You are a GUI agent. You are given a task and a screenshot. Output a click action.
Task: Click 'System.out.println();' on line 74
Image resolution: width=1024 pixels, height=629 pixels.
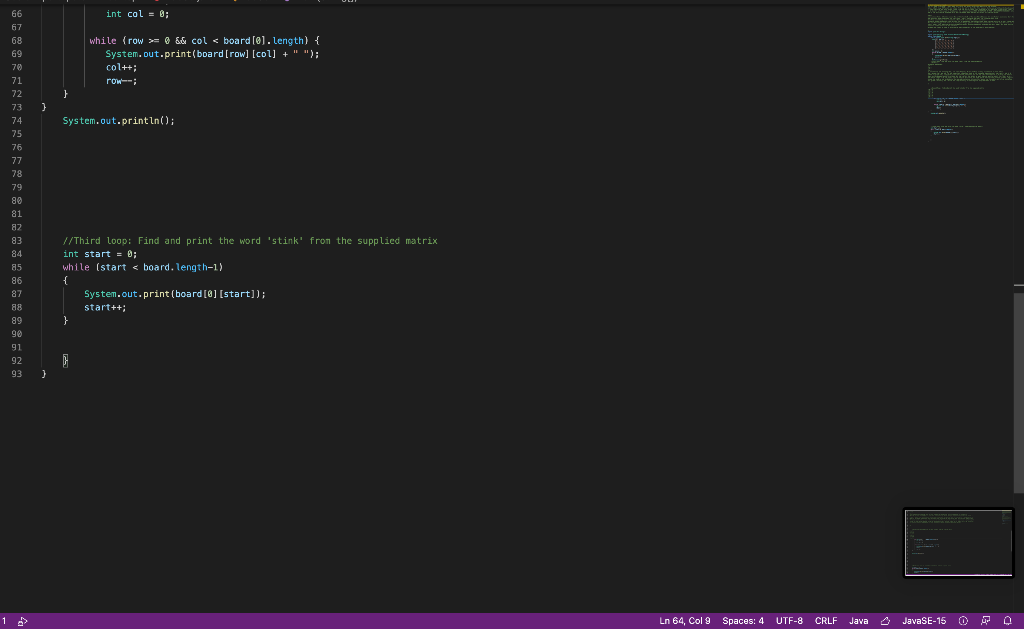point(119,121)
